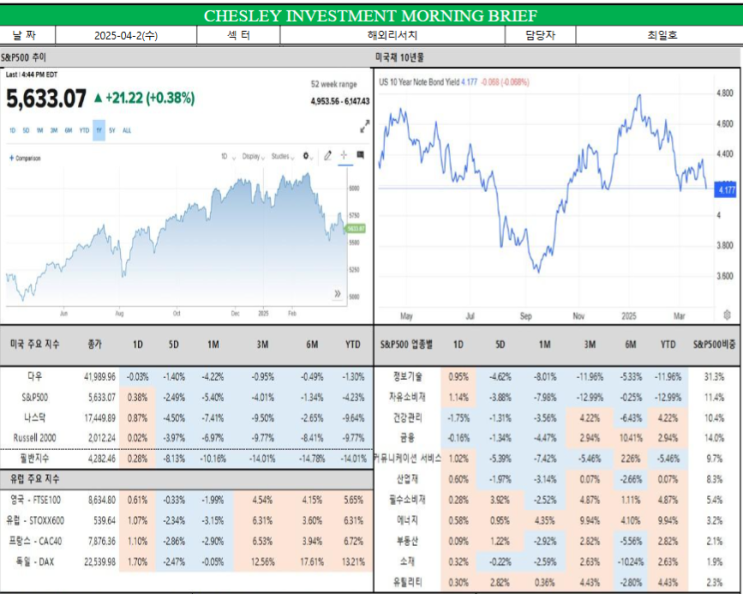Click the 2025-04-2 date cell
The image size is (743, 594).
pyautogui.click(x=126, y=36)
